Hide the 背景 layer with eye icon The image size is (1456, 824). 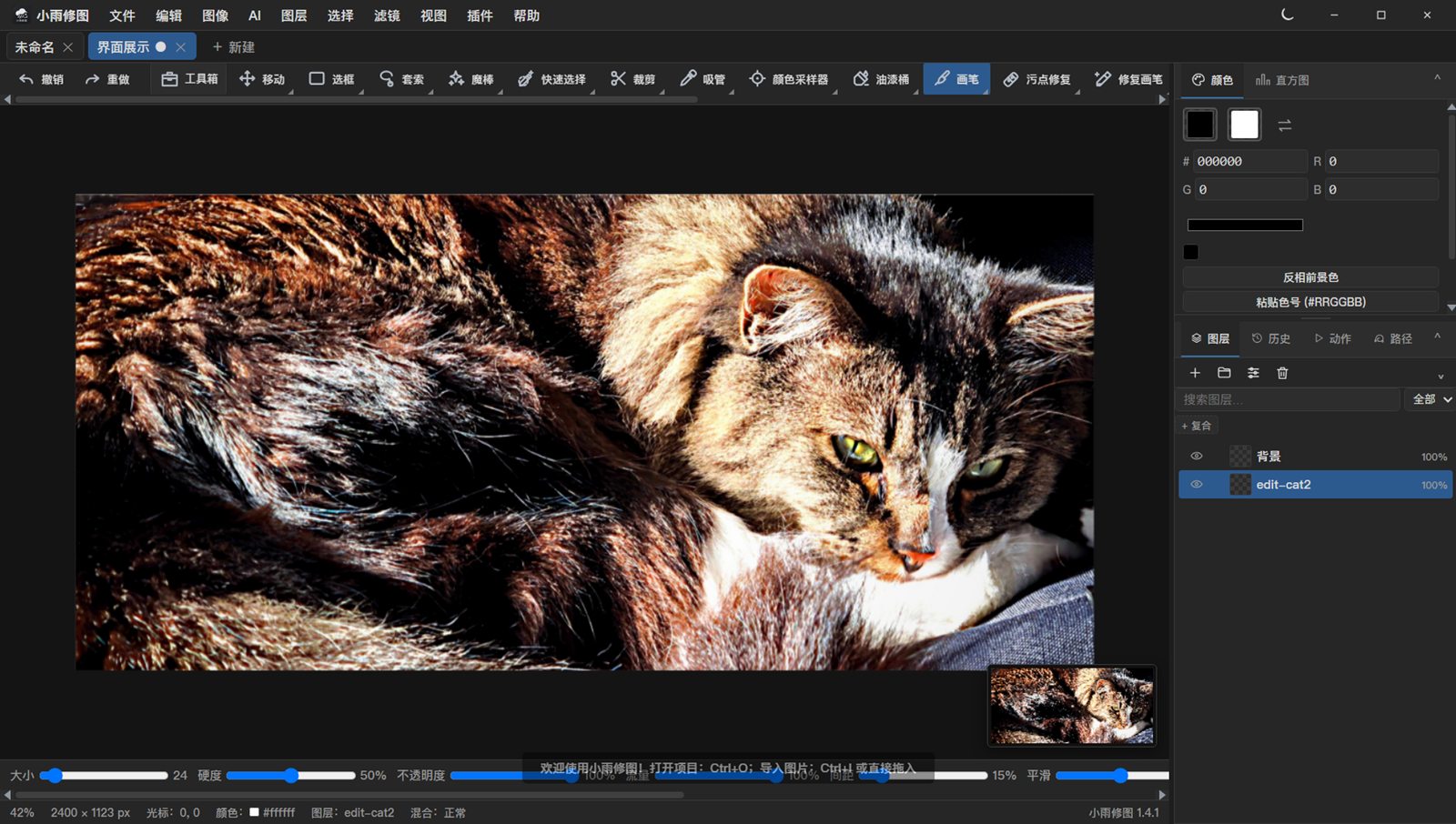pyautogui.click(x=1197, y=457)
